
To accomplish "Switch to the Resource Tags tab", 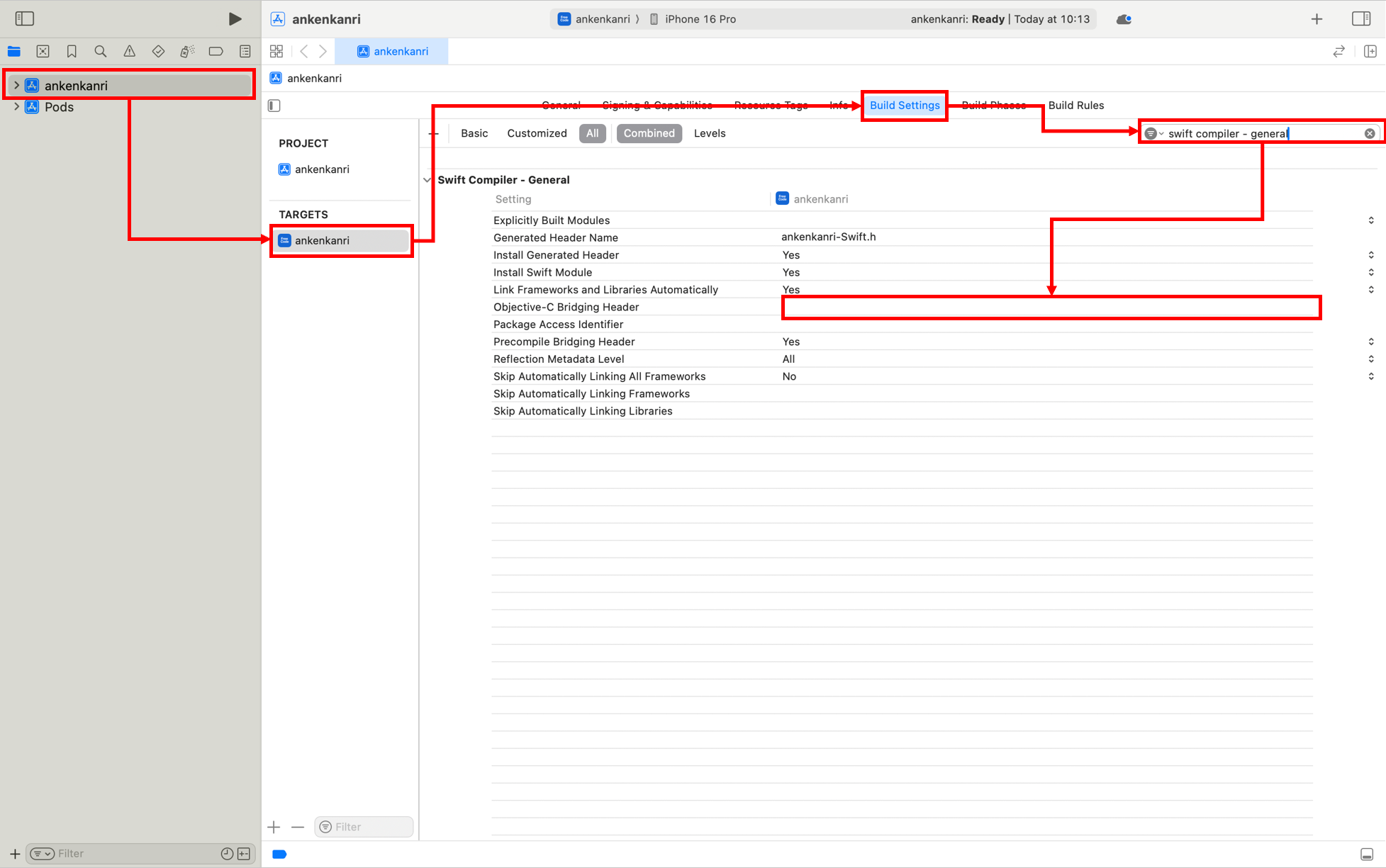I will [771, 105].
